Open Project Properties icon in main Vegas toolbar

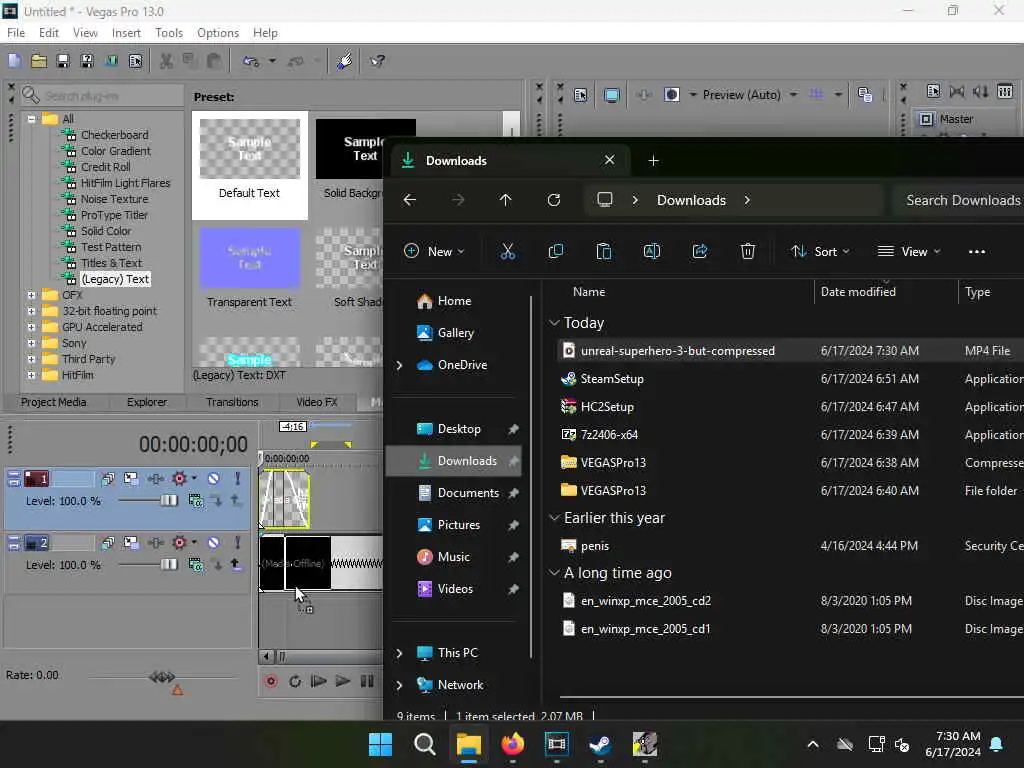tap(135, 61)
